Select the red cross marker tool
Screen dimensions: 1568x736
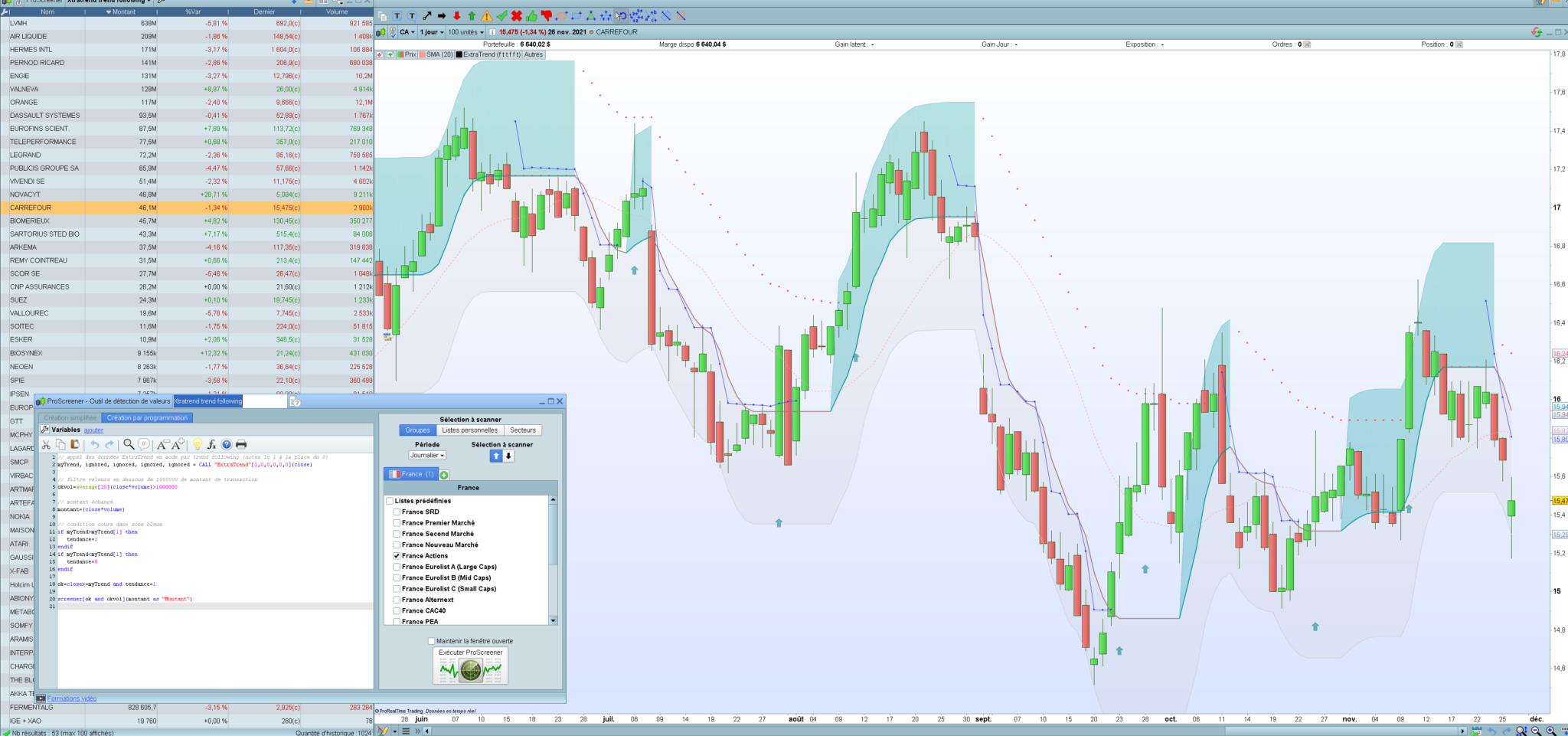click(x=517, y=16)
